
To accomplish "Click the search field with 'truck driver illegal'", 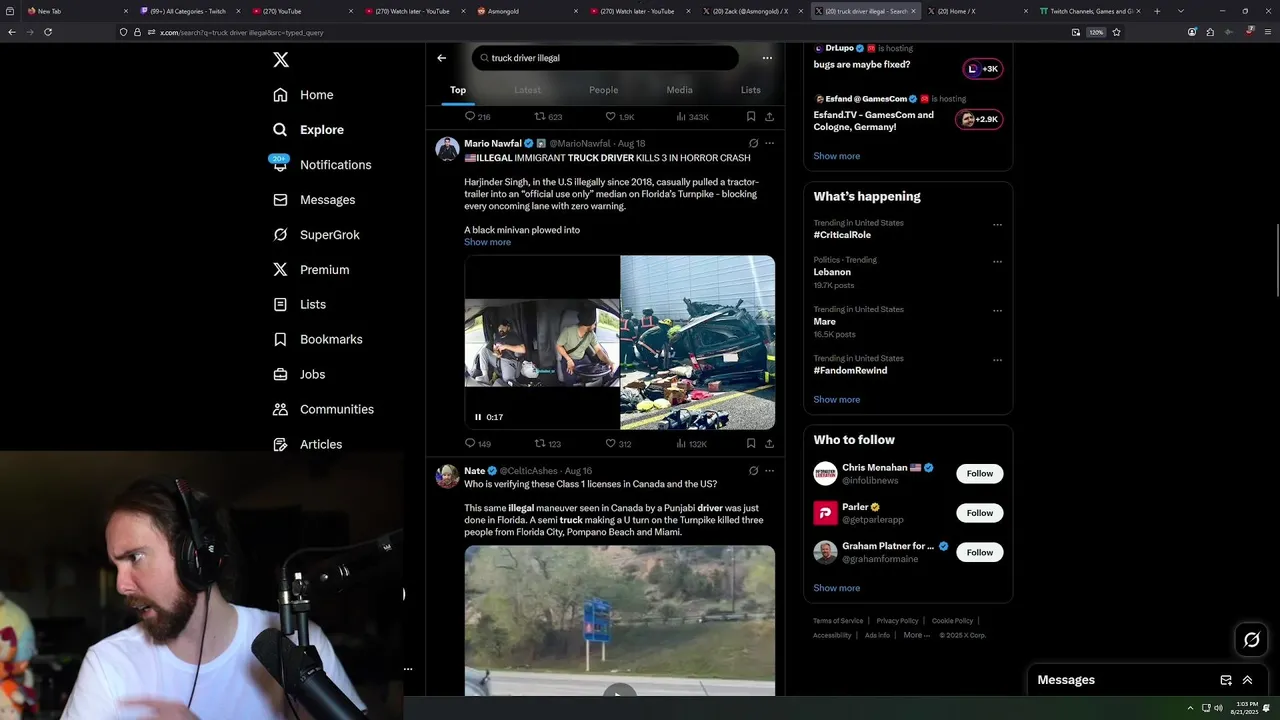I will (605, 58).
